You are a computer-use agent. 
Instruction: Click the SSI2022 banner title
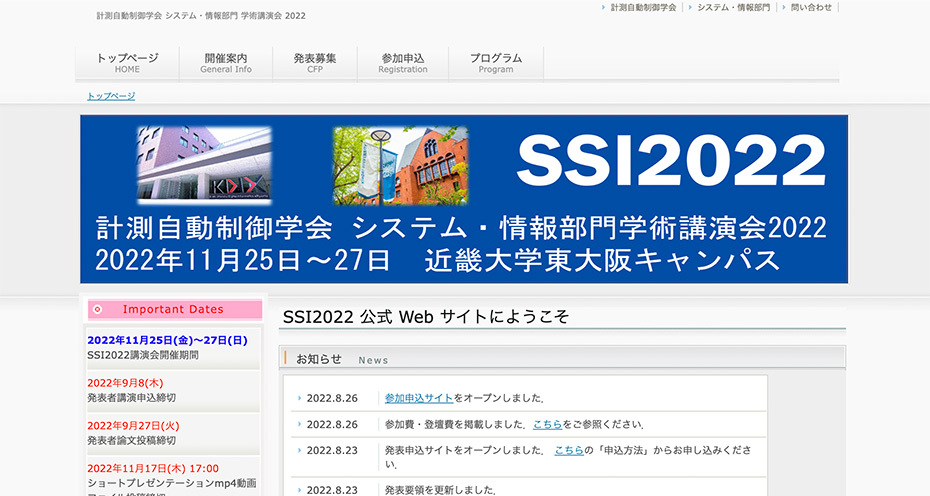coord(671,160)
